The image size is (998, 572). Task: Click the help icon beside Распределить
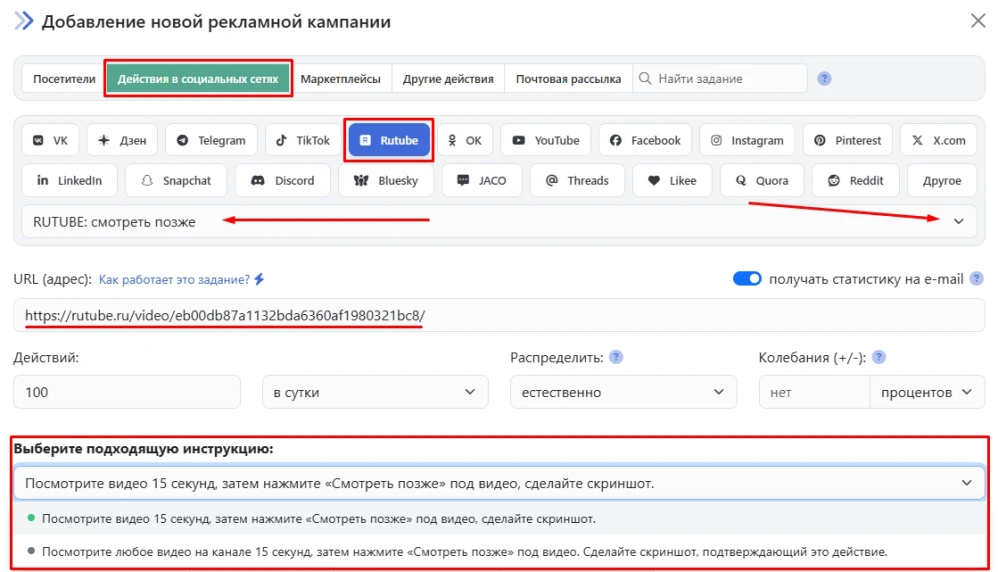(616, 357)
